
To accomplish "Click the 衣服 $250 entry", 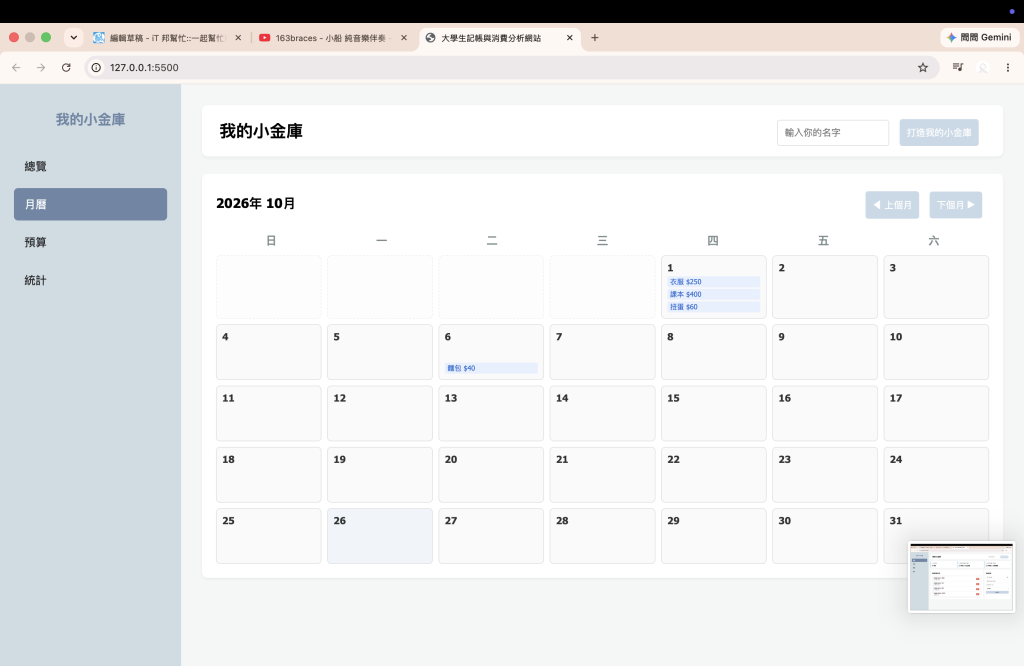I will [x=714, y=282].
